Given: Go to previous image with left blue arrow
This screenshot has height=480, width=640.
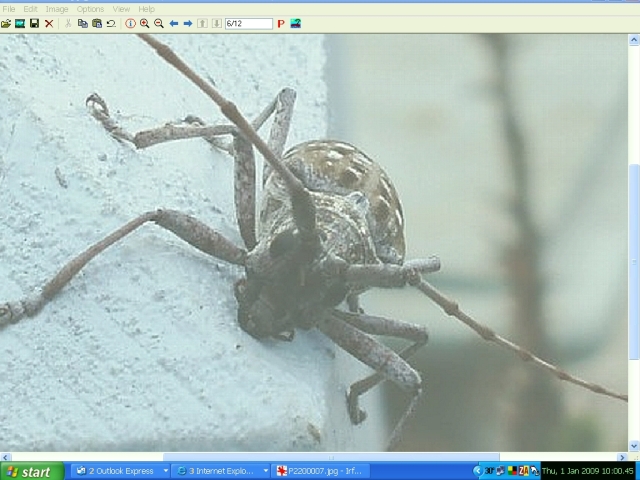Looking at the screenshot, I should tap(174, 23).
